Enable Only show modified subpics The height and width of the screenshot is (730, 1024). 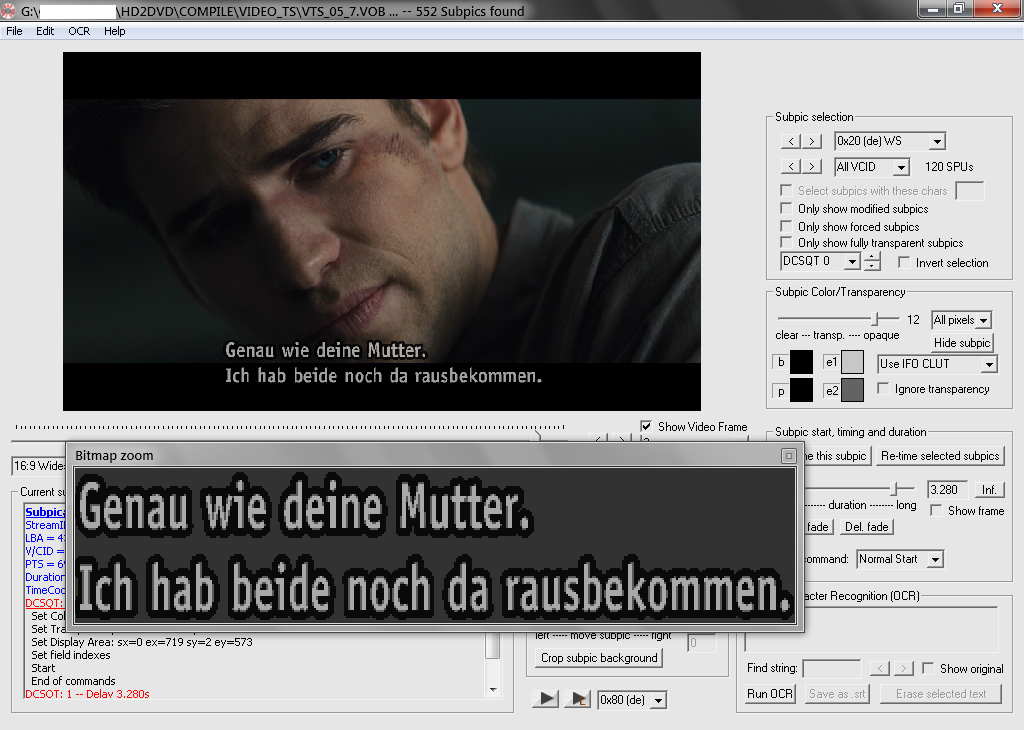(x=787, y=208)
